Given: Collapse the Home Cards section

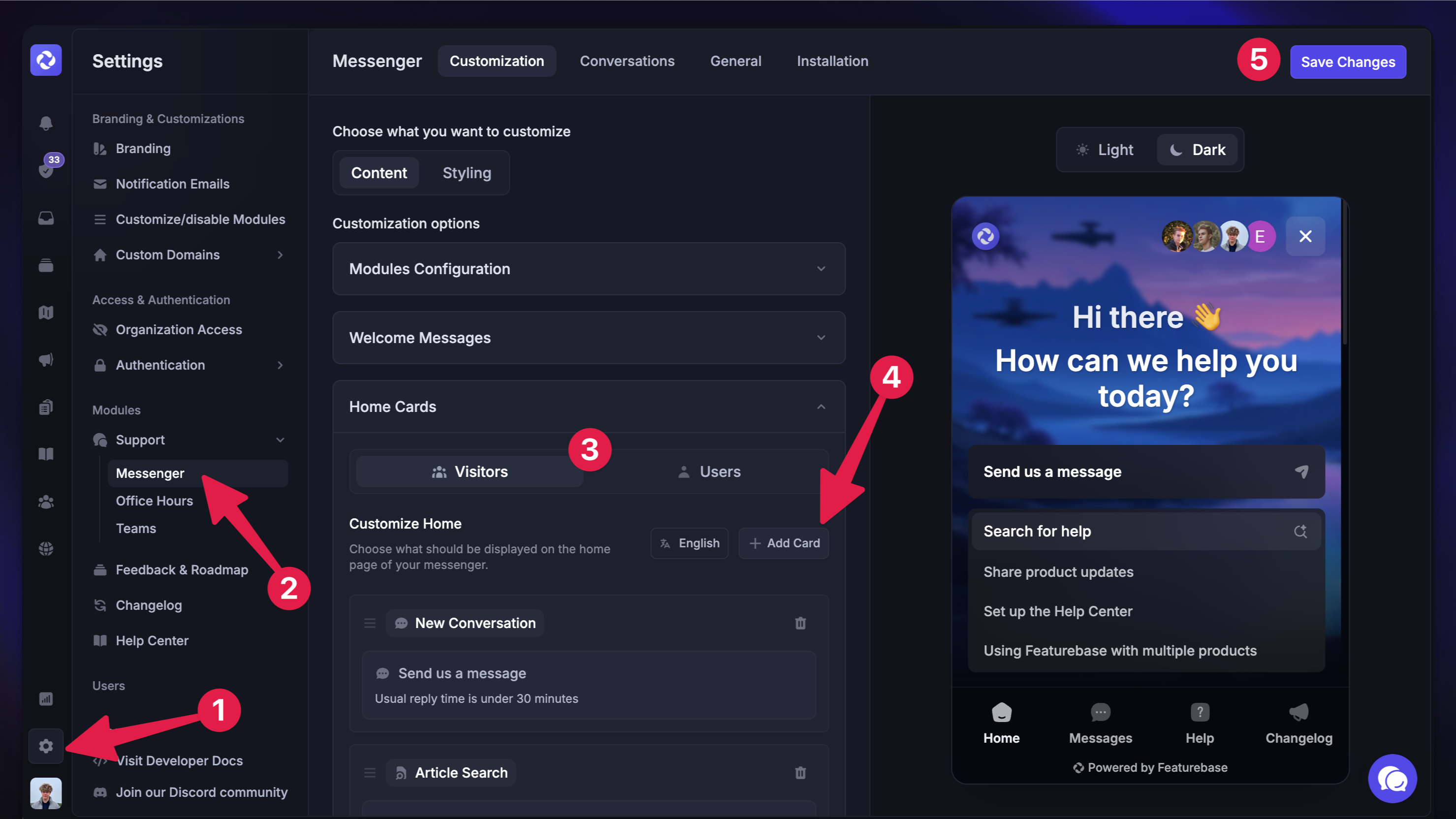Looking at the screenshot, I should click(588, 407).
